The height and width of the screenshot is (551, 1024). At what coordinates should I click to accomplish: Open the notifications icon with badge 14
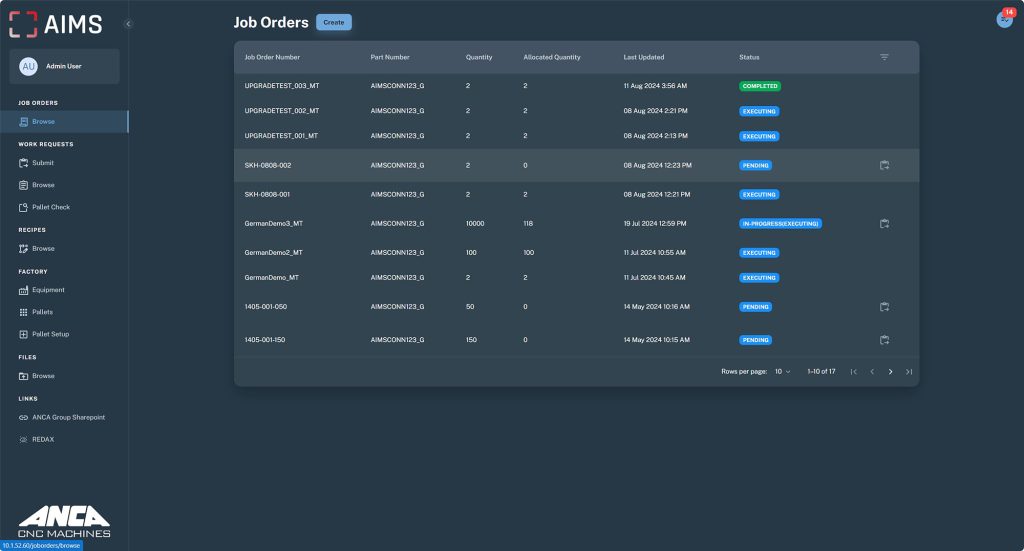click(x=1004, y=19)
